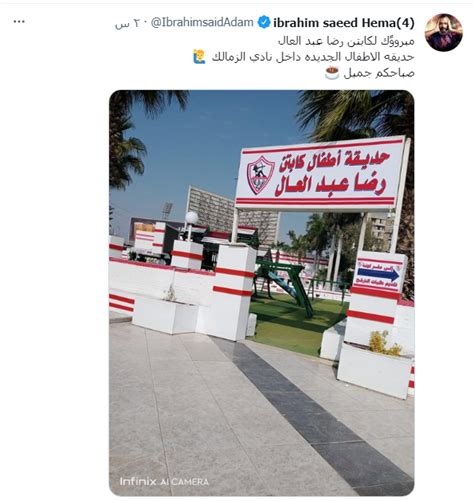Click the blue arrow on direction sign
The height and width of the screenshot is (501, 474).
click(x=378, y=274)
